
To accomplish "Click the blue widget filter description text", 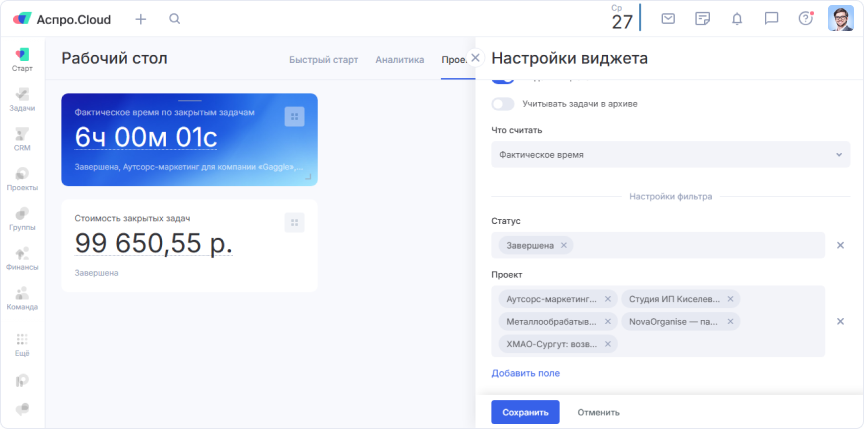I will point(189,167).
